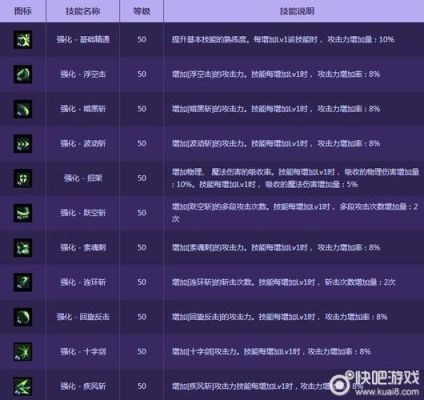The image size is (424, 400).
Task: Click level 50 in the 浮空击 row
Action: [142, 74]
